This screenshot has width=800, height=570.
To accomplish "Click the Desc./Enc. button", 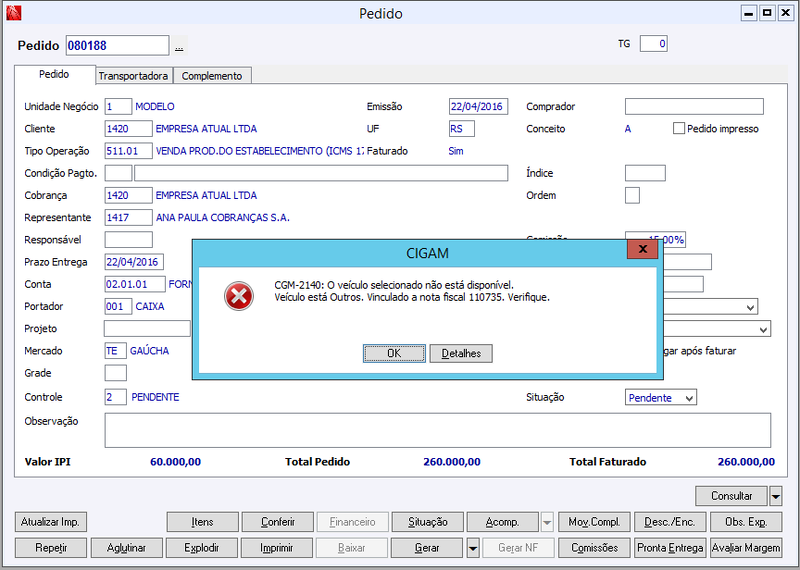I will [670, 522].
